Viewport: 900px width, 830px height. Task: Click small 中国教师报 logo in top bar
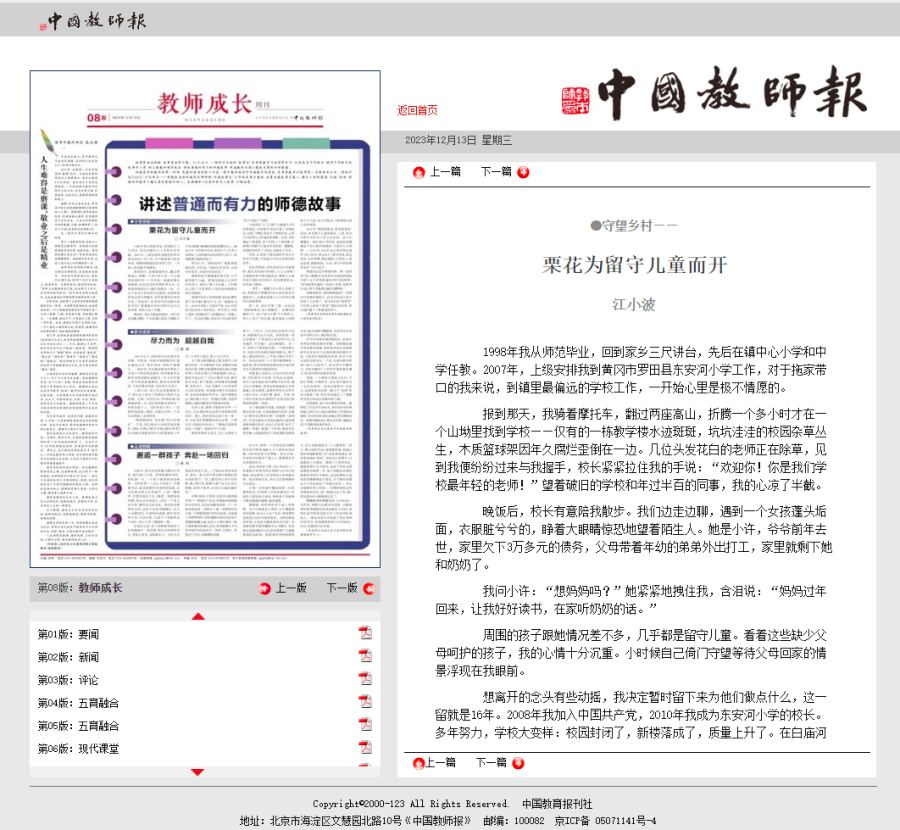pos(93,21)
